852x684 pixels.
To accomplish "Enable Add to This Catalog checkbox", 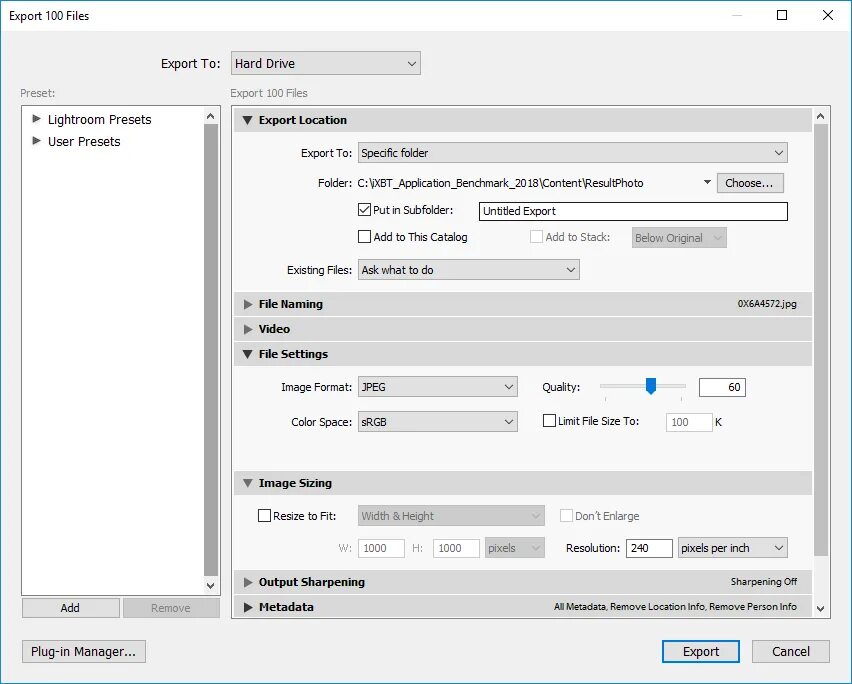I will click(x=364, y=237).
